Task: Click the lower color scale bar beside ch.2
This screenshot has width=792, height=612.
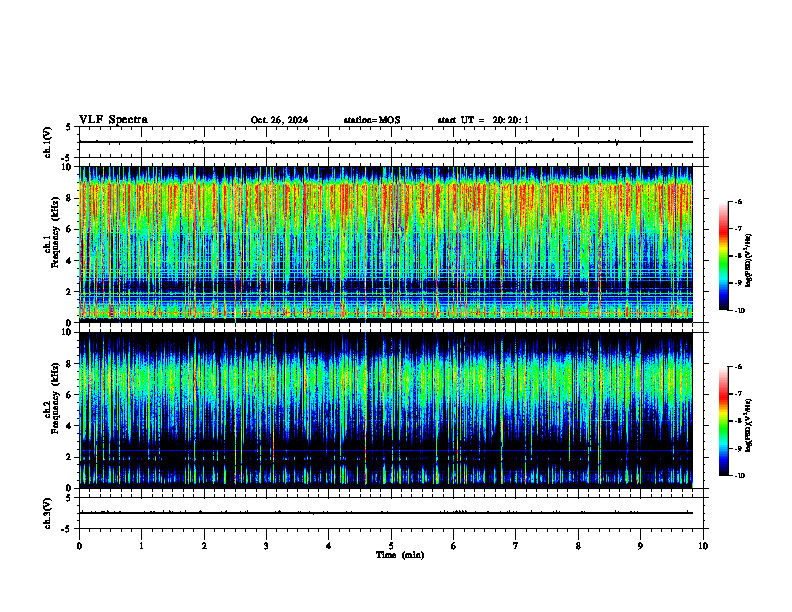Action: (x=723, y=421)
